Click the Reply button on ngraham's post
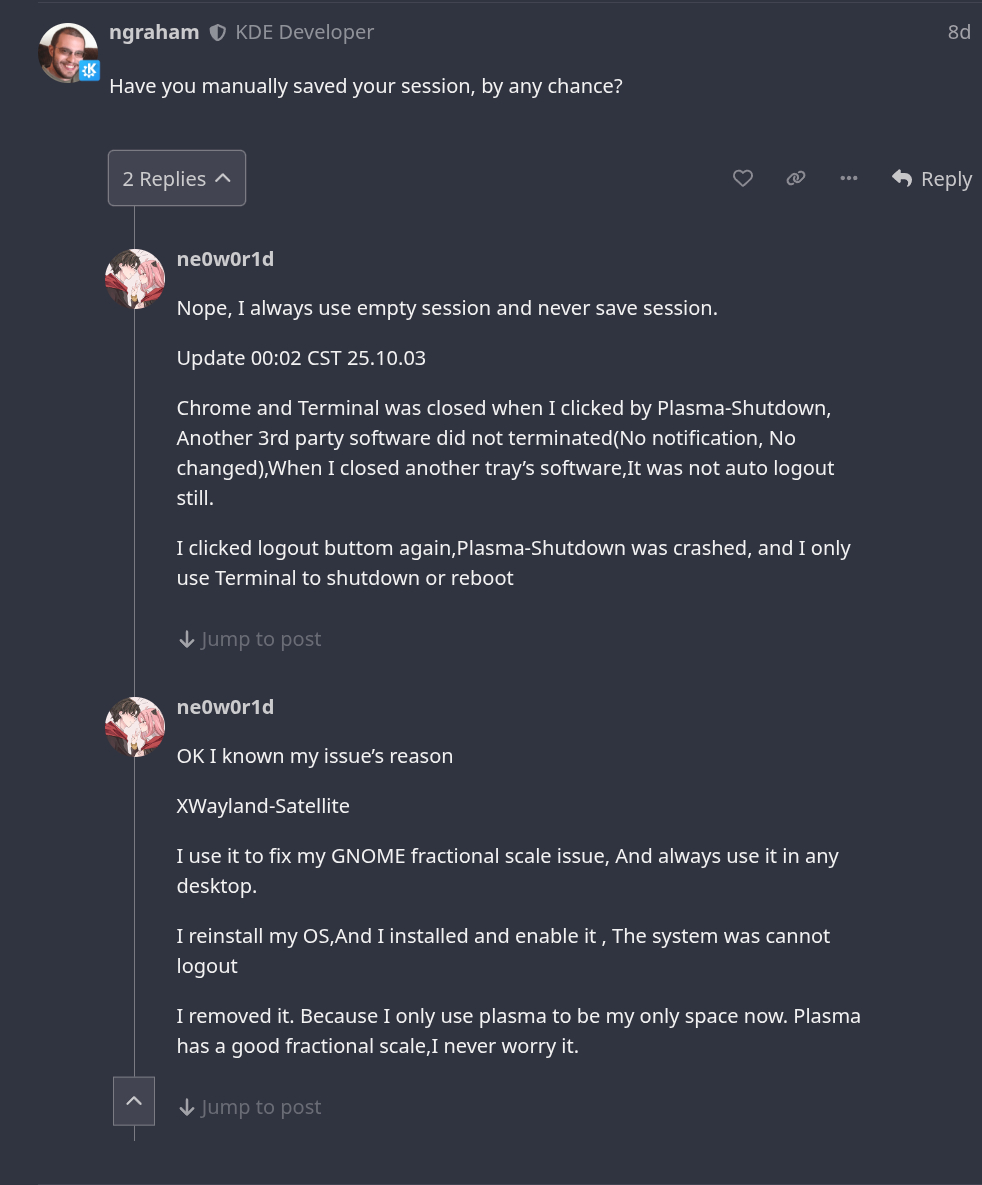 click(932, 179)
